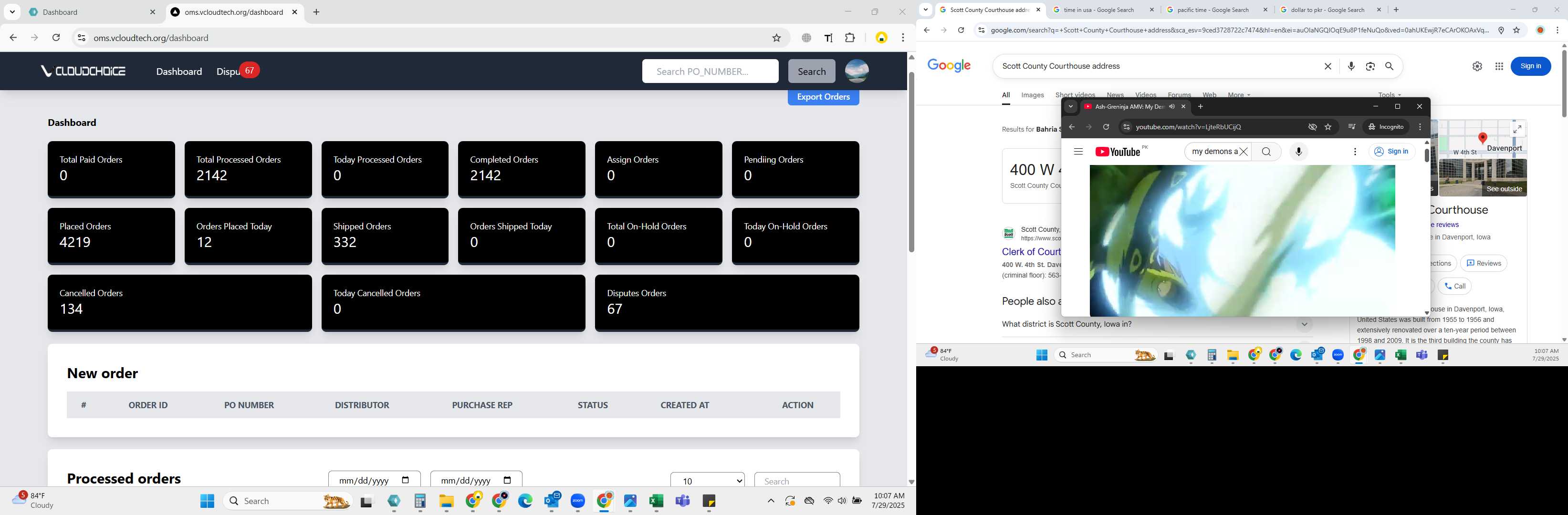Image resolution: width=1568 pixels, height=515 pixels.
Task: Click the Export Orders button
Action: click(x=823, y=97)
